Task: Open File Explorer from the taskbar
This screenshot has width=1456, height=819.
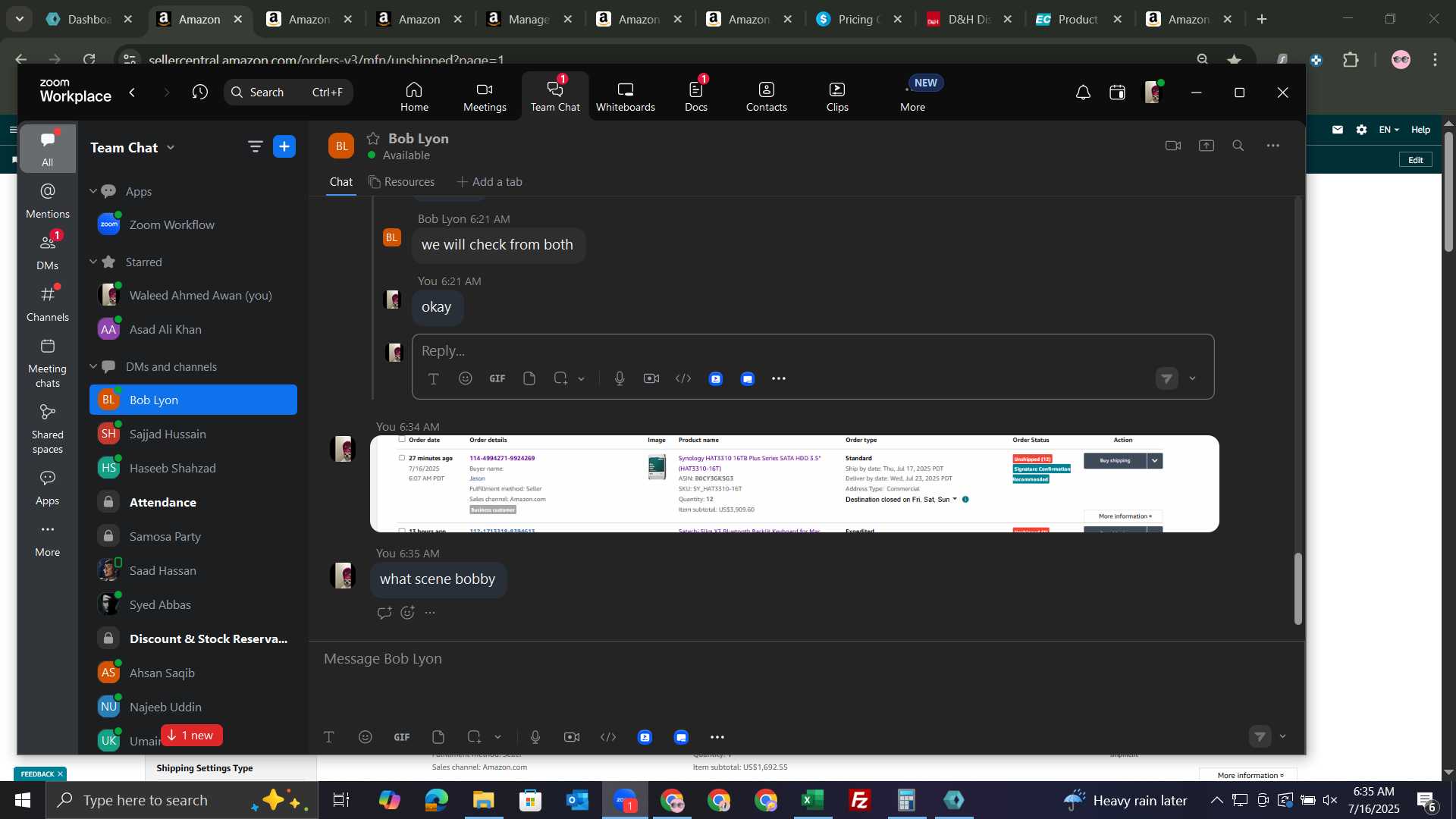Action: tap(483, 800)
